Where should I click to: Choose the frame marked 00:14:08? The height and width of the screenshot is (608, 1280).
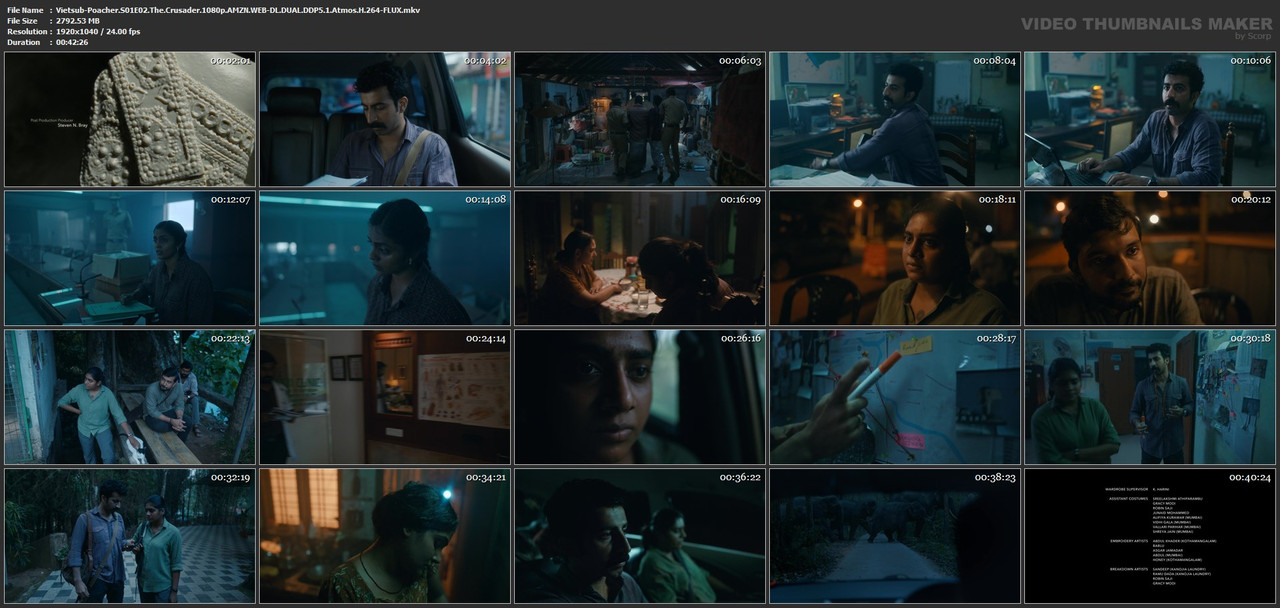point(385,258)
